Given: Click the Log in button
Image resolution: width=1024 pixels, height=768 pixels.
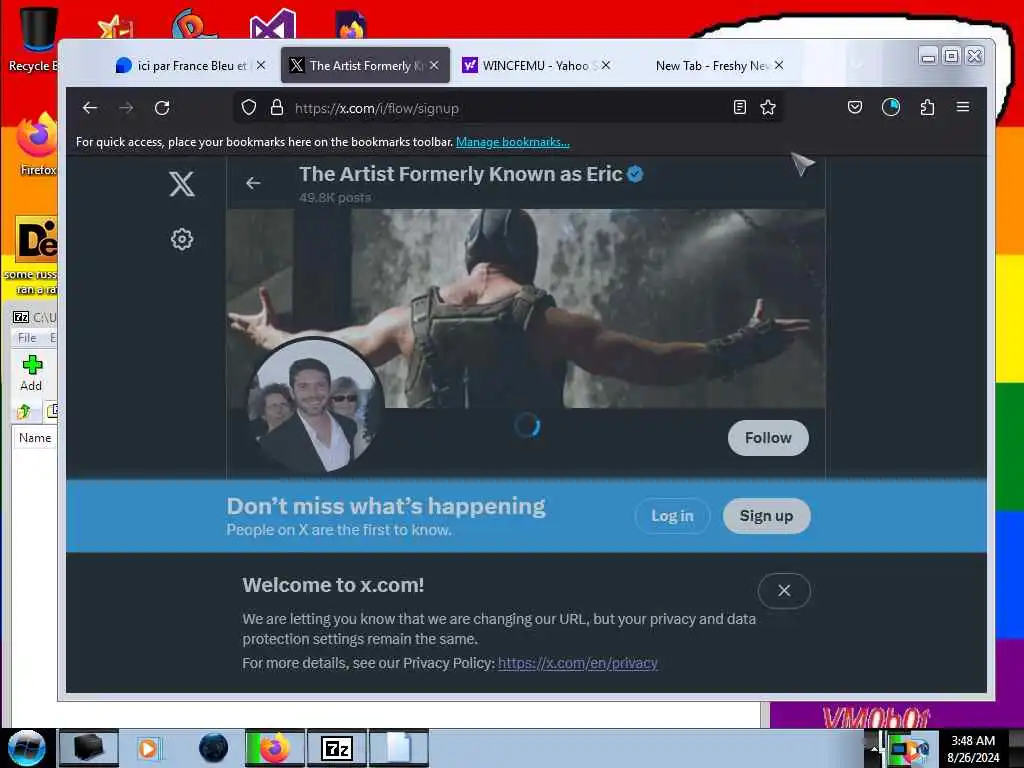Looking at the screenshot, I should [672, 516].
